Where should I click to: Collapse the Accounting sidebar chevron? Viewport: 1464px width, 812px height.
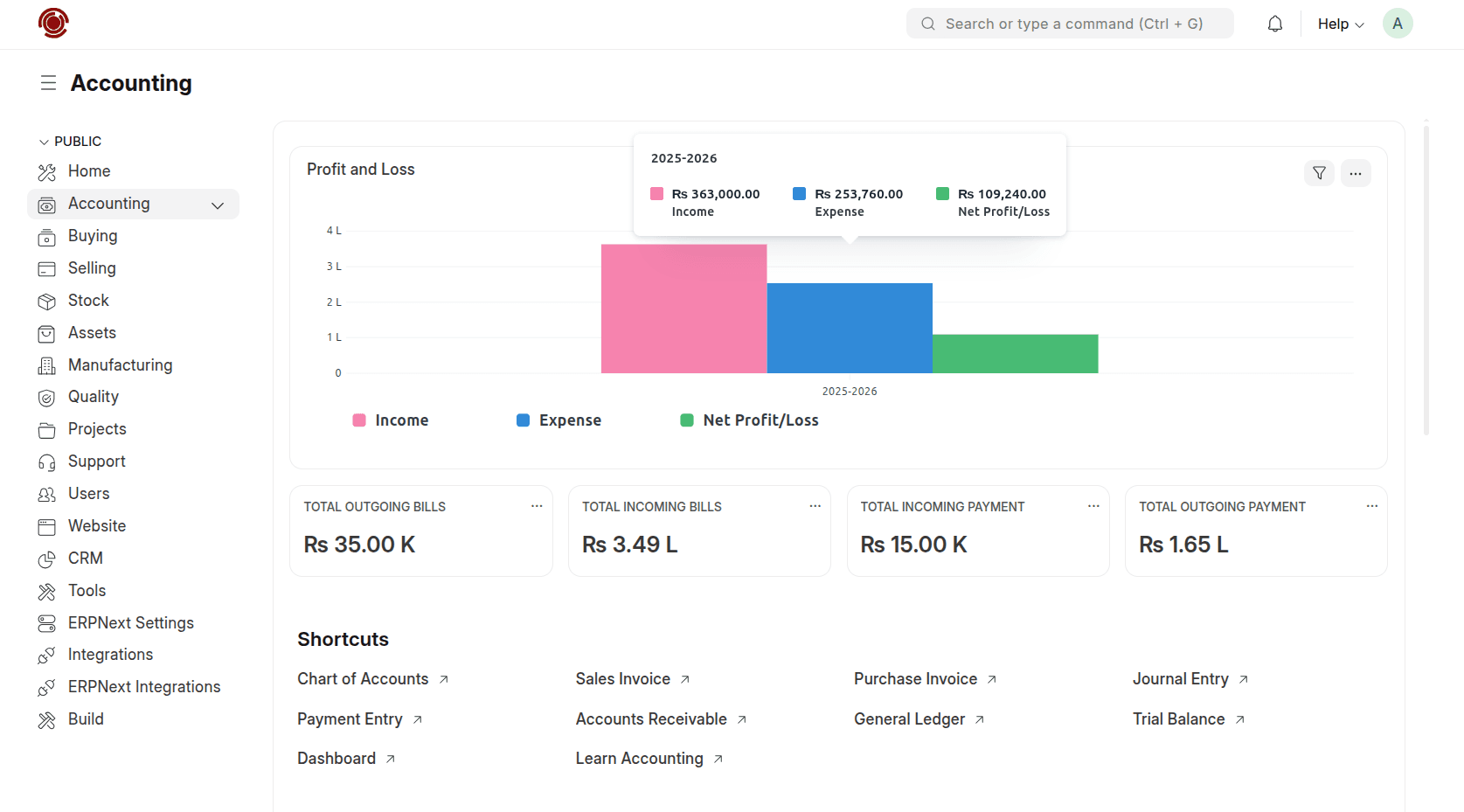coord(218,205)
